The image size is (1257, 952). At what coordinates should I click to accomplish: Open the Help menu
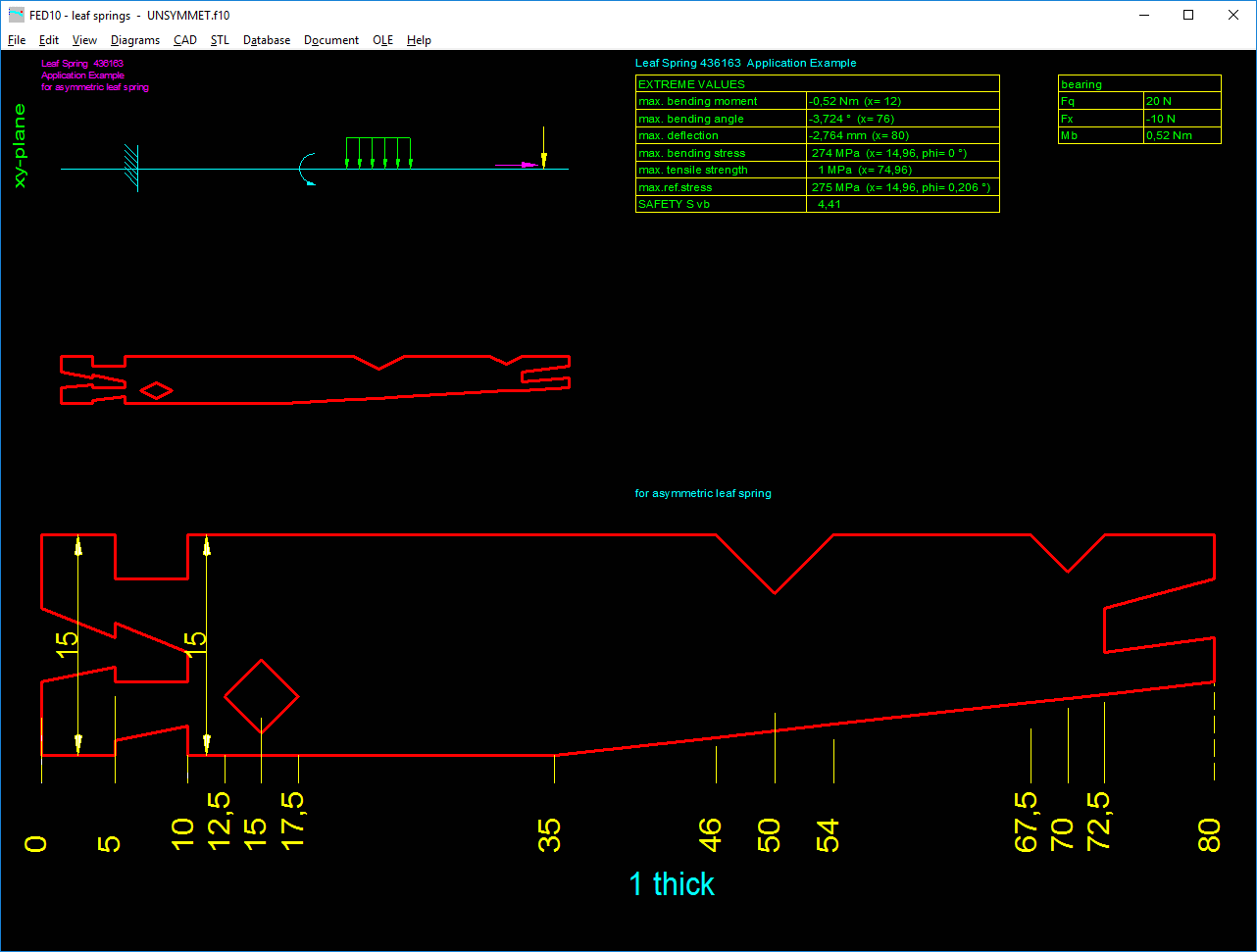tap(419, 40)
